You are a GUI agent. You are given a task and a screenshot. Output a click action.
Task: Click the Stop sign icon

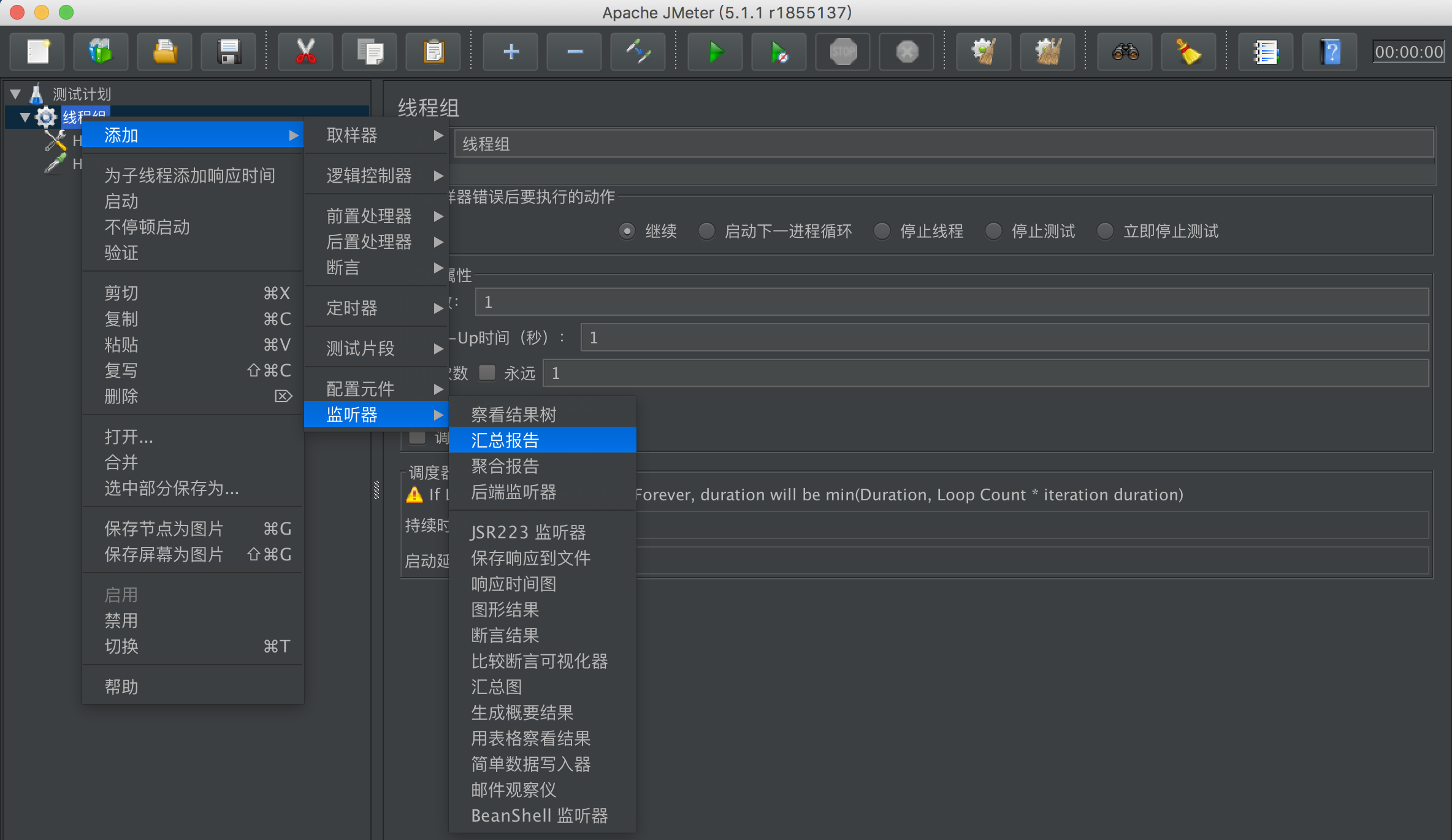(843, 52)
